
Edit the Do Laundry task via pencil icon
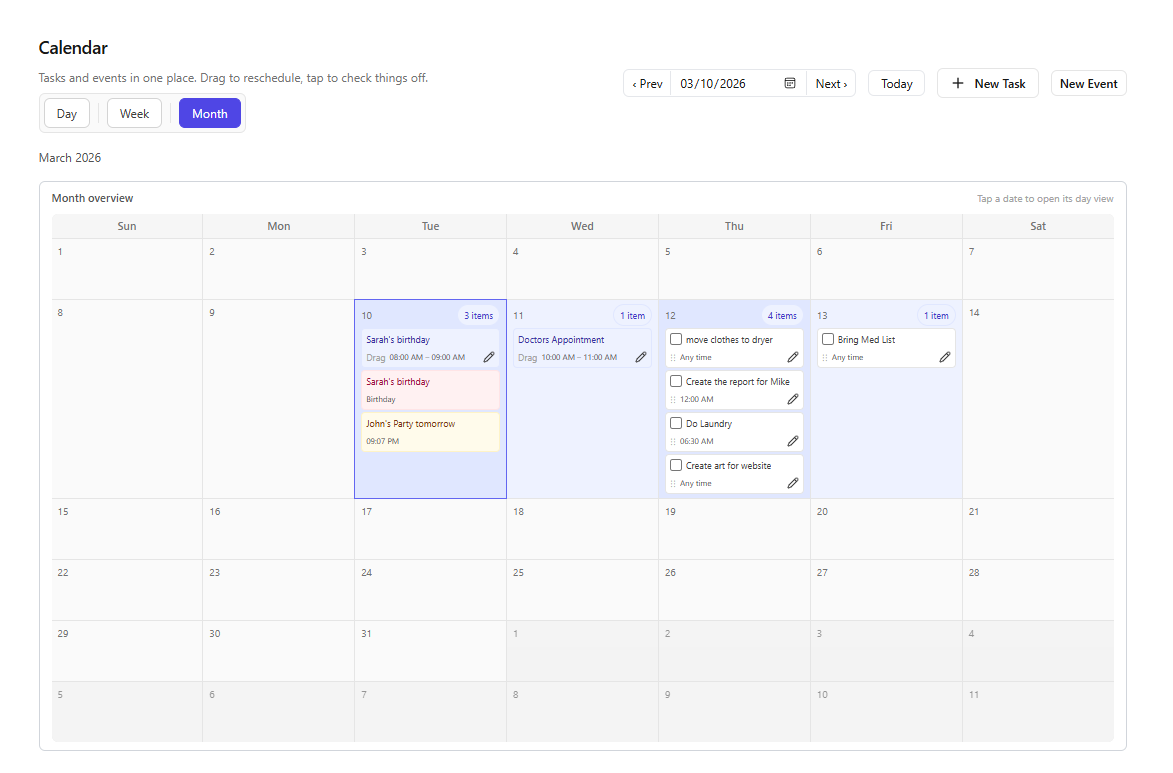[793, 440]
